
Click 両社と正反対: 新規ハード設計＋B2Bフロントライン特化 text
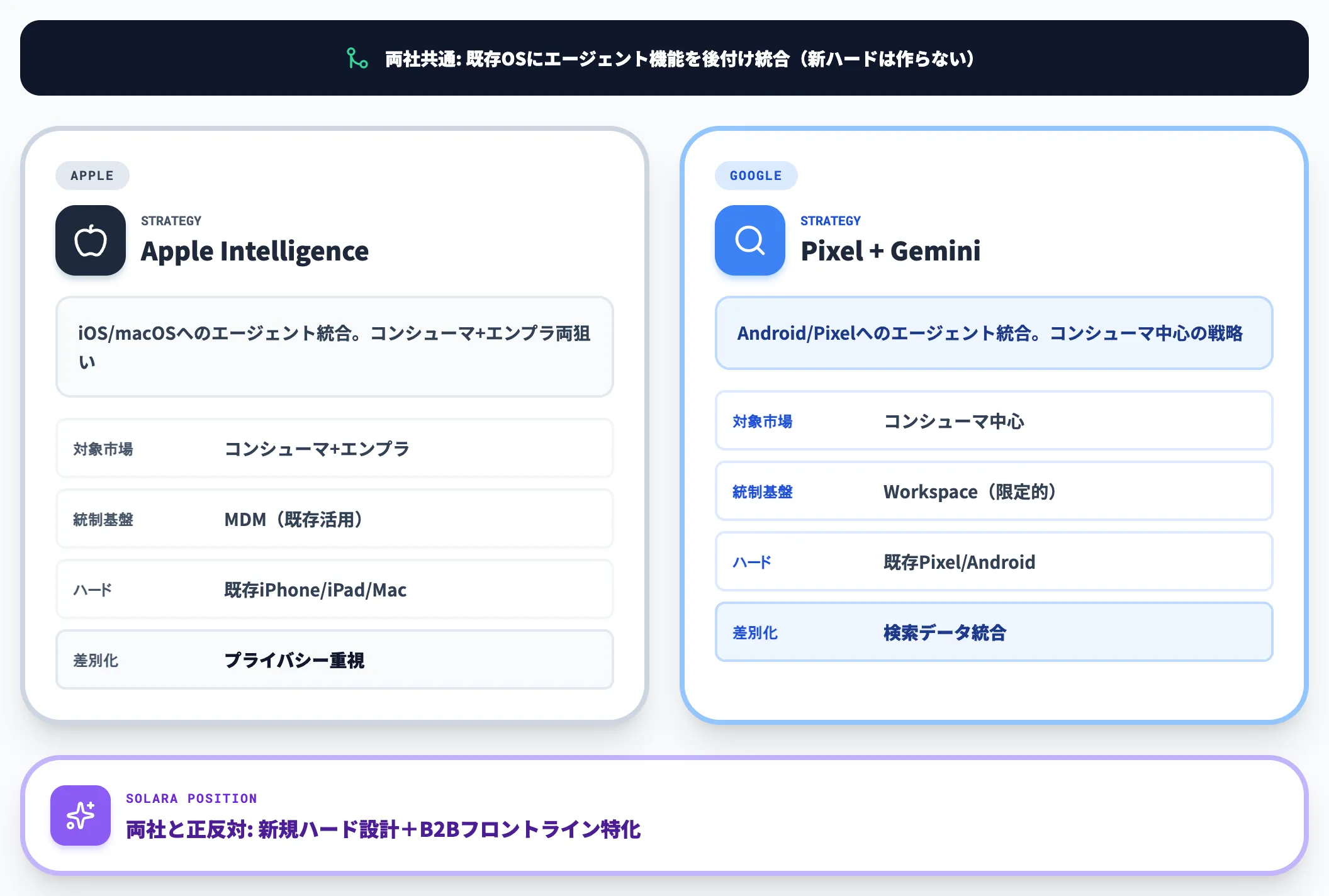click(383, 829)
